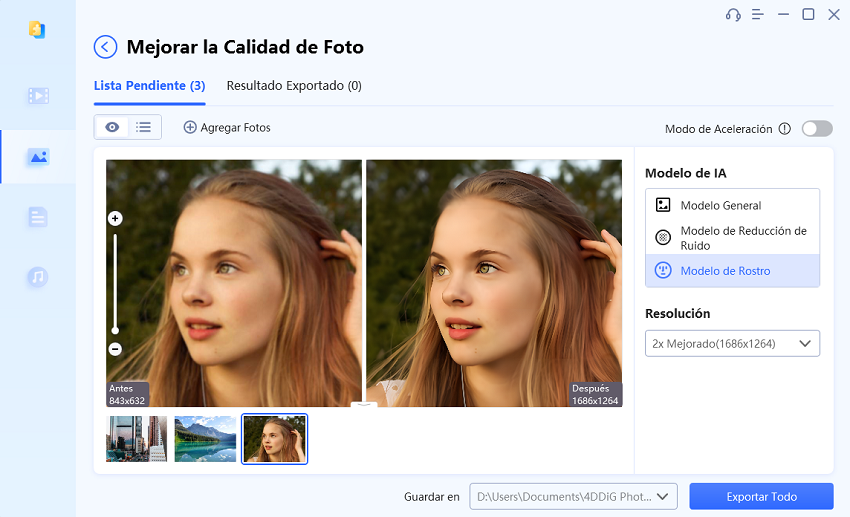
Task: Switch to eye preview view mode
Action: coord(112,127)
